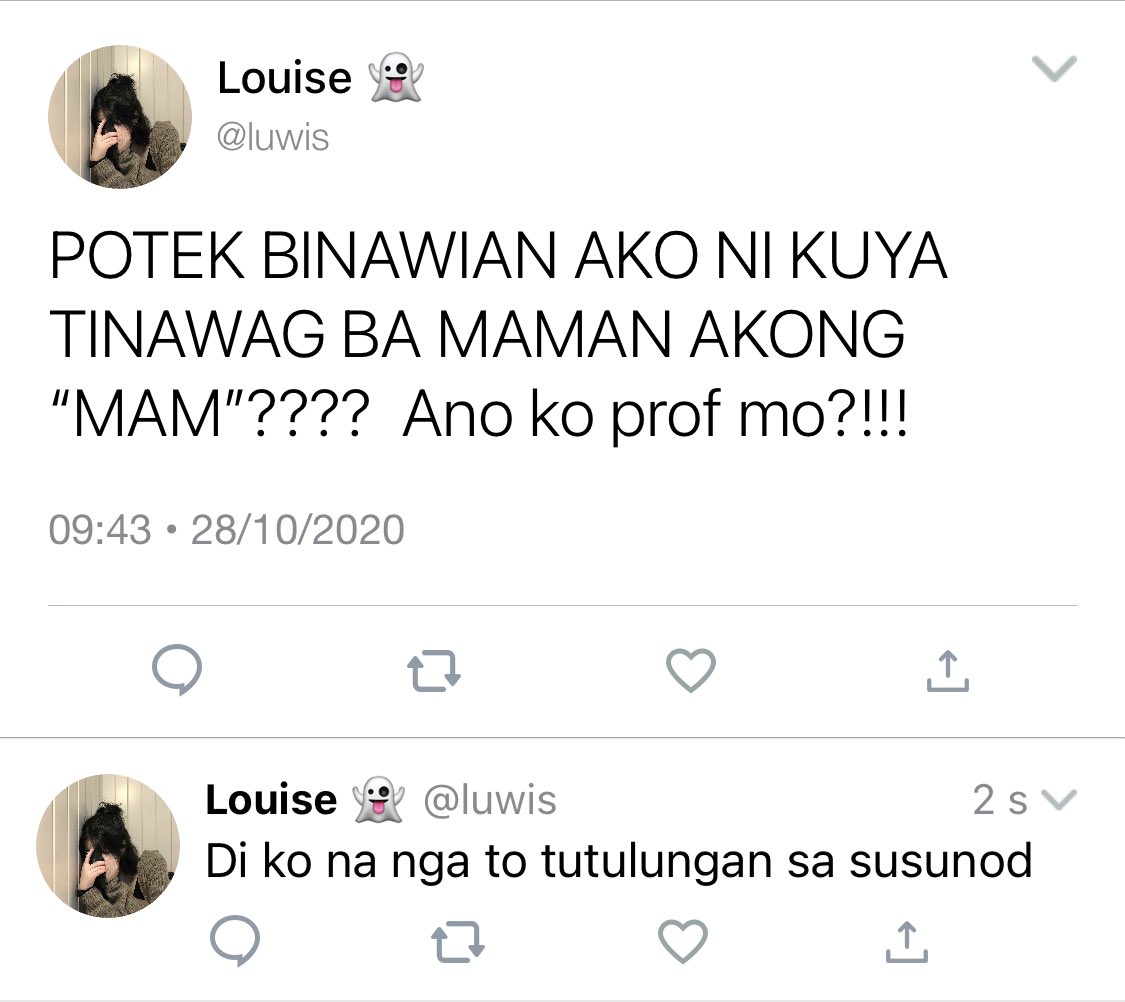Screen dimensions: 1125x1002
Task: Retweet the 'Di ko na nga' reply tweet
Action: [458, 940]
